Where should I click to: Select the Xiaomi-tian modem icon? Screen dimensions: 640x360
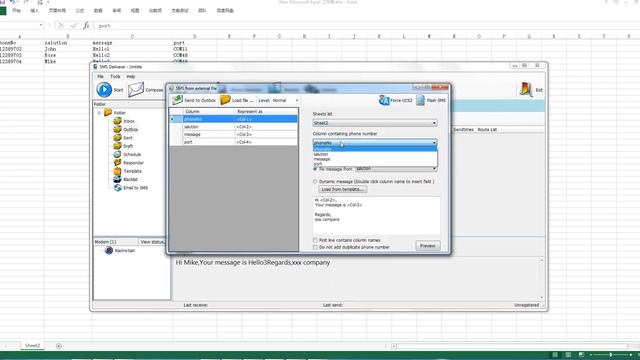click(109, 250)
